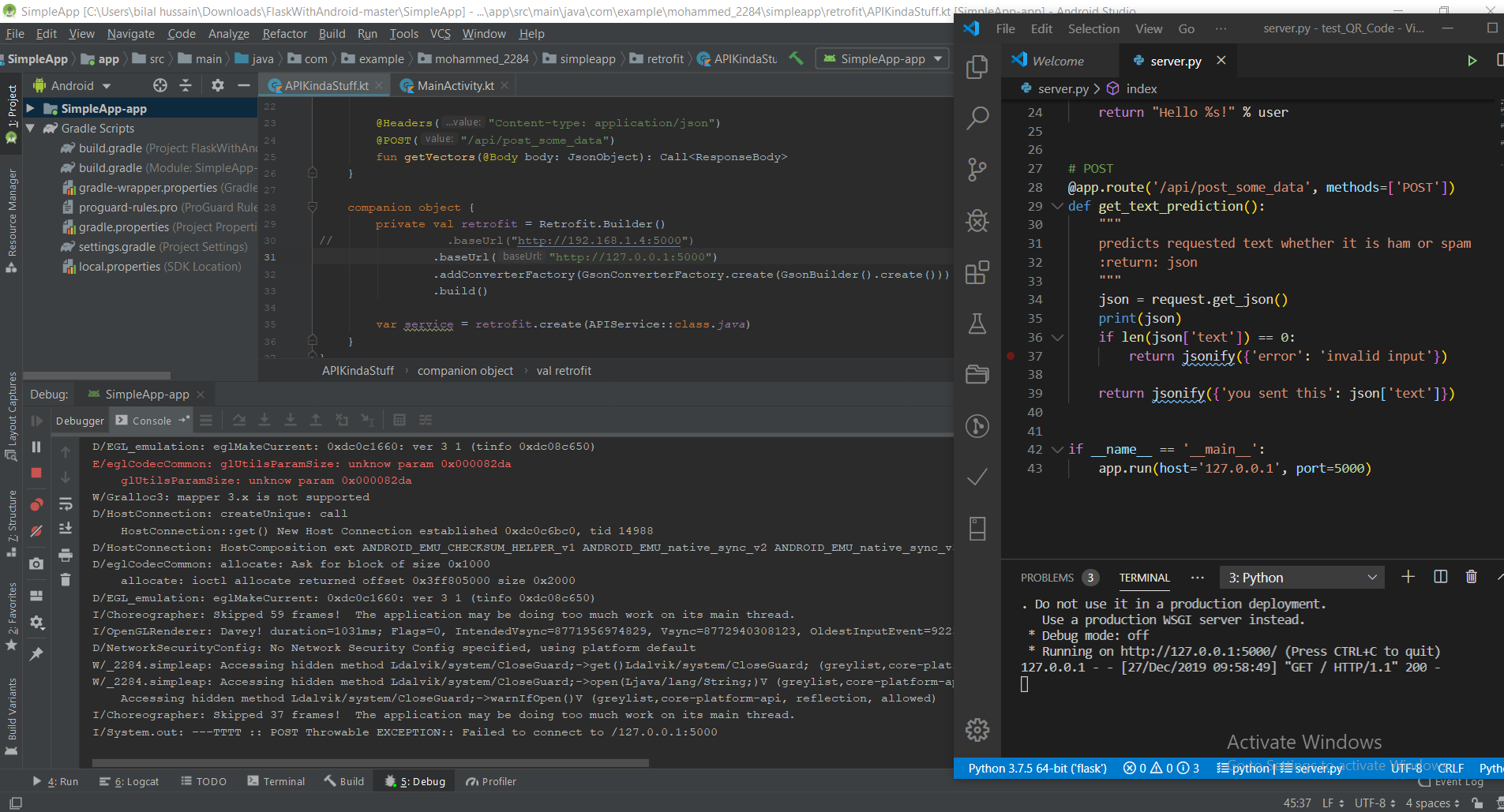
Task: Toggle Mute Breakpoints in debugger sidebar
Action: 36,532
